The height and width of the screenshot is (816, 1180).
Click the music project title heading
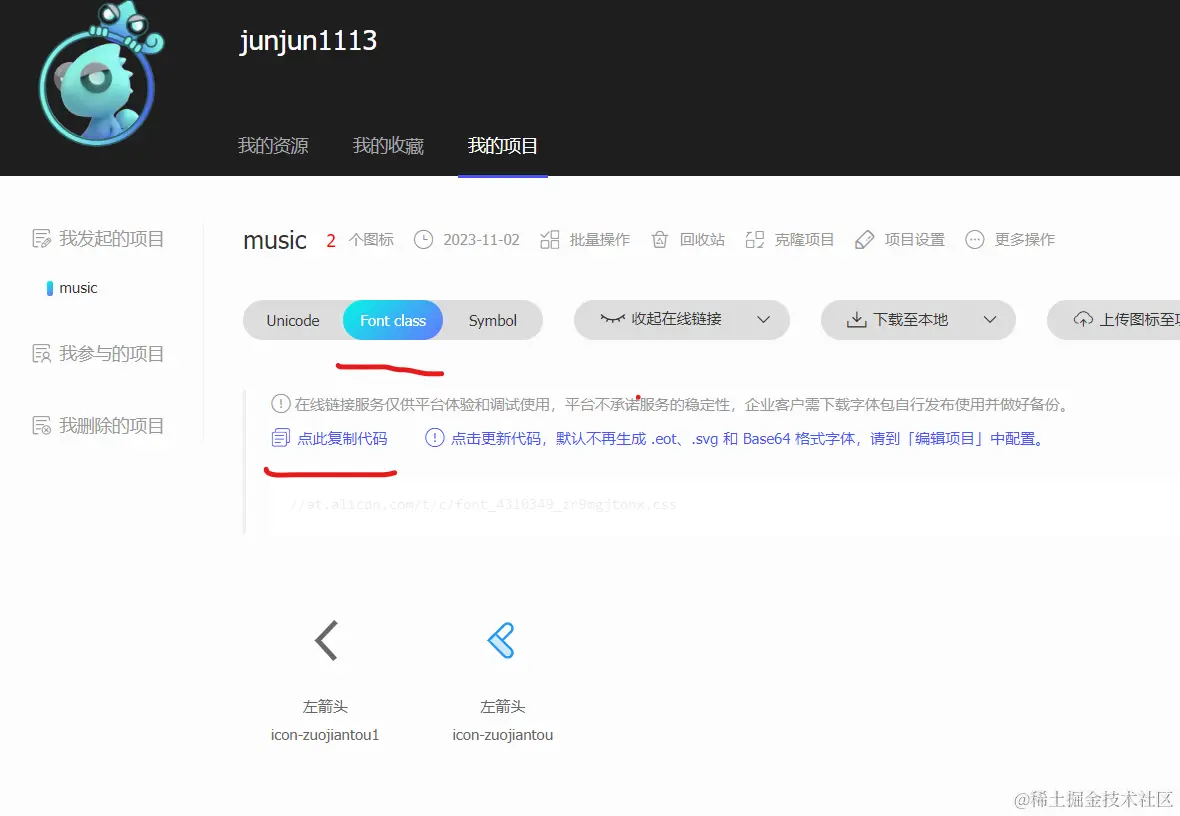(x=275, y=240)
